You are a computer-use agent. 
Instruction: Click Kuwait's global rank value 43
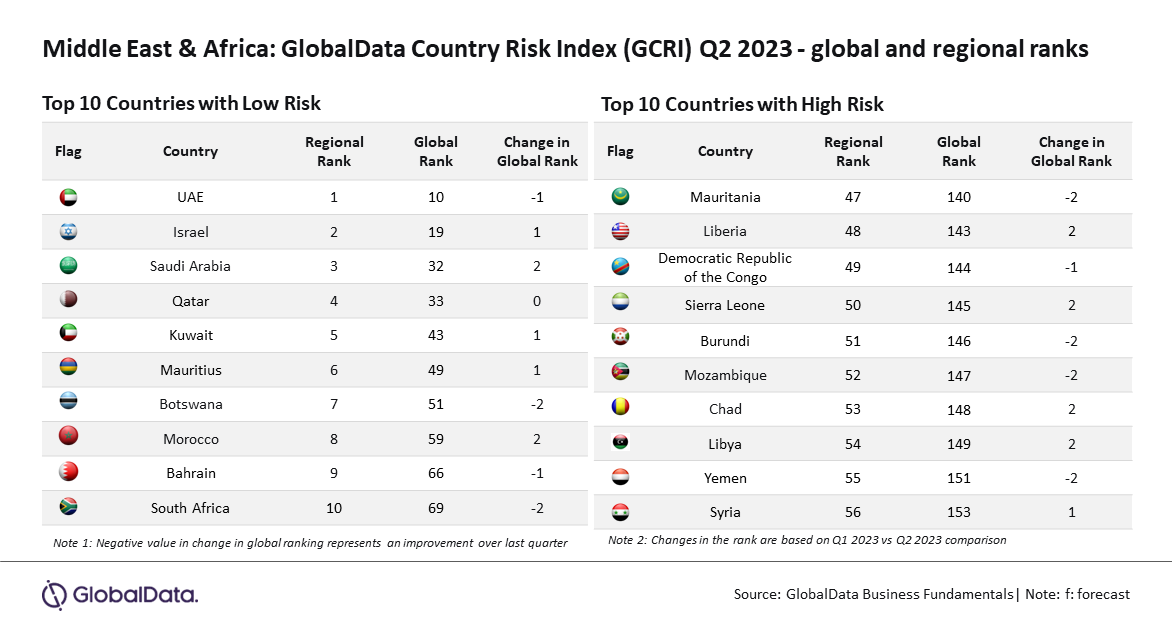436,335
